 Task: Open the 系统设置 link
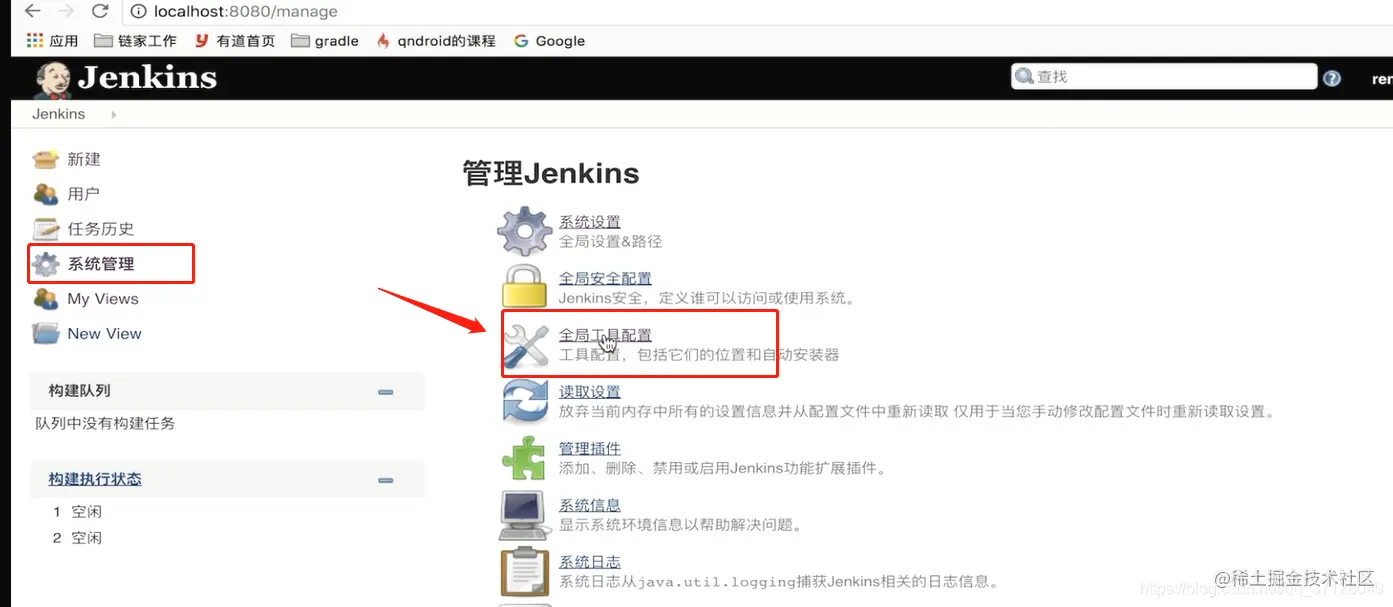pyautogui.click(x=590, y=222)
